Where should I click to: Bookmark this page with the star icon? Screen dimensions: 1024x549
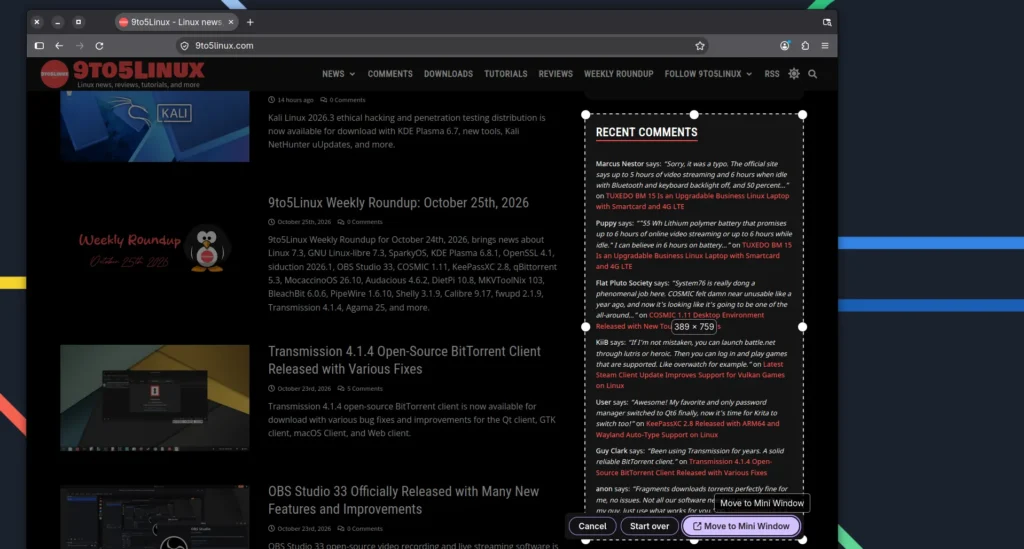point(700,46)
